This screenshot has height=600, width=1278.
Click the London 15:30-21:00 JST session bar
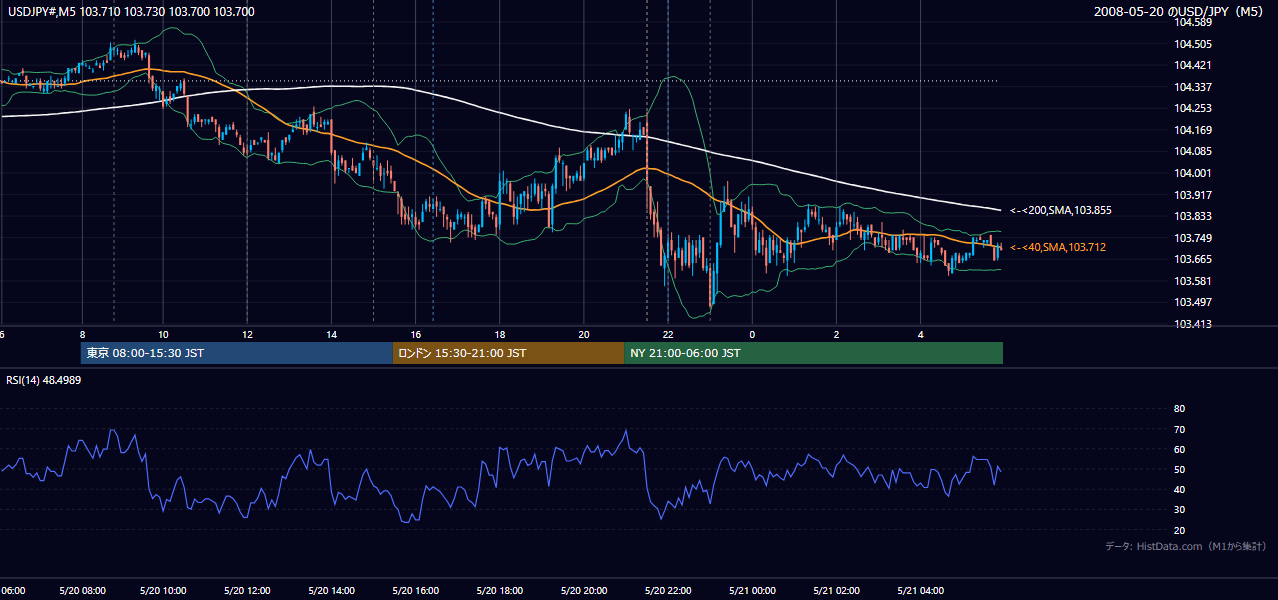(x=508, y=353)
